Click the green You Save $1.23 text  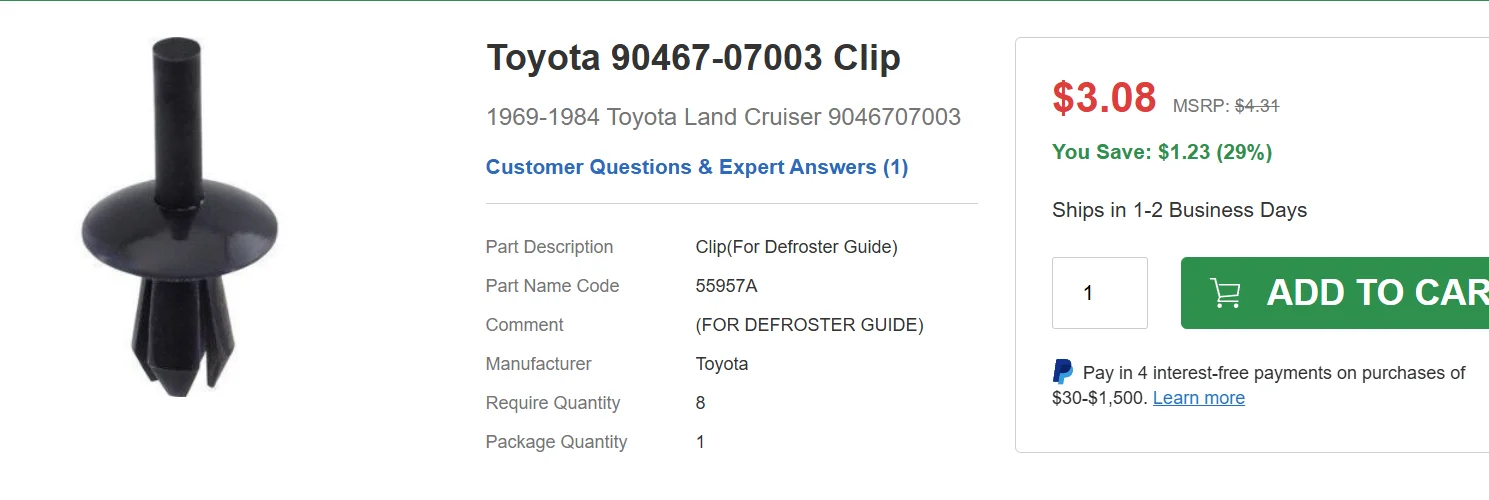[1162, 152]
